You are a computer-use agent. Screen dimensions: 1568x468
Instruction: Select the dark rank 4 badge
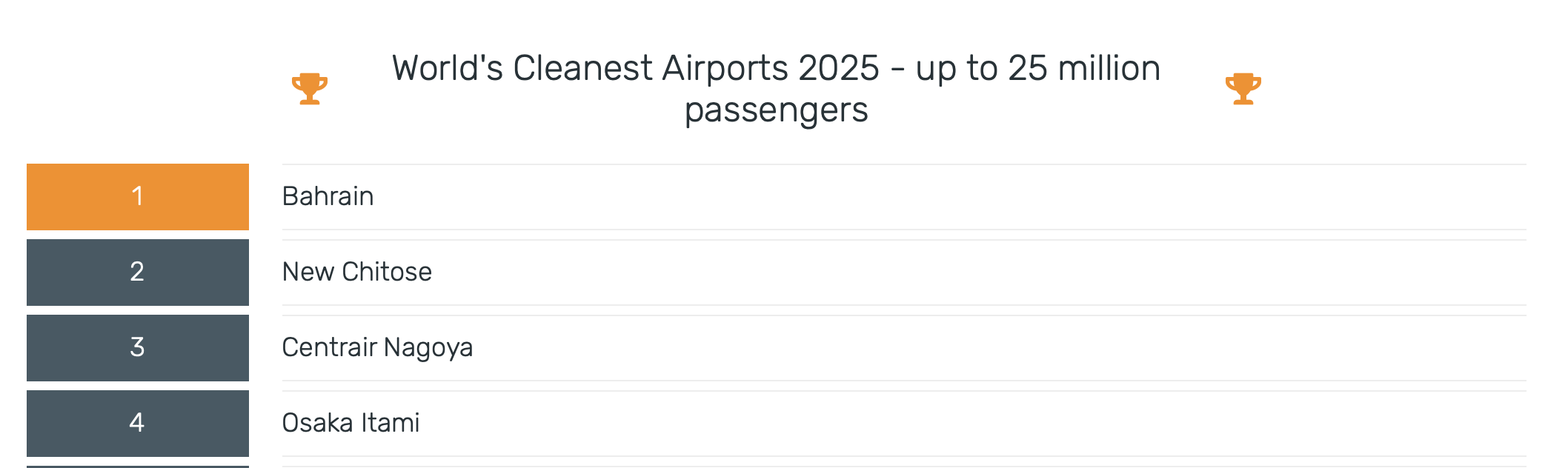[138, 424]
